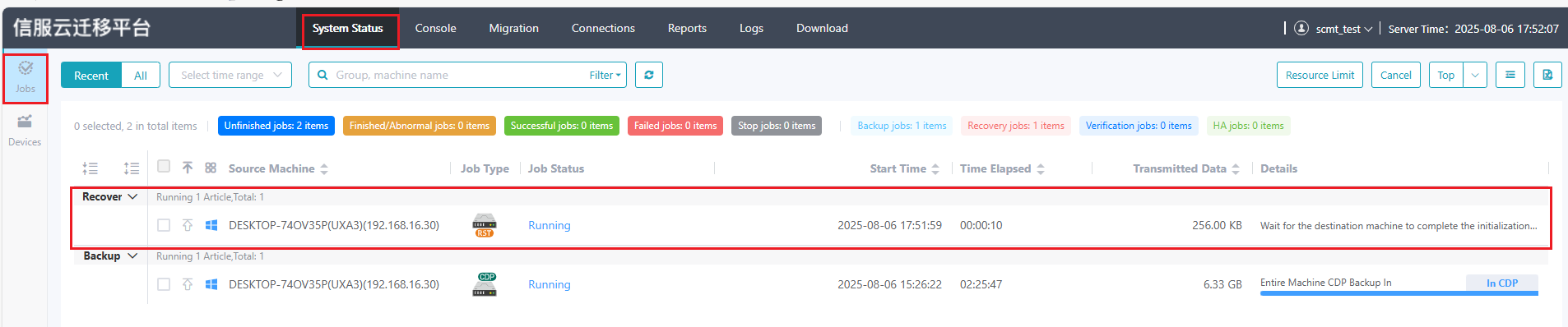Click the Cancel button
The height and width of the screenshot is (327, 1568).
(1395, 75)
